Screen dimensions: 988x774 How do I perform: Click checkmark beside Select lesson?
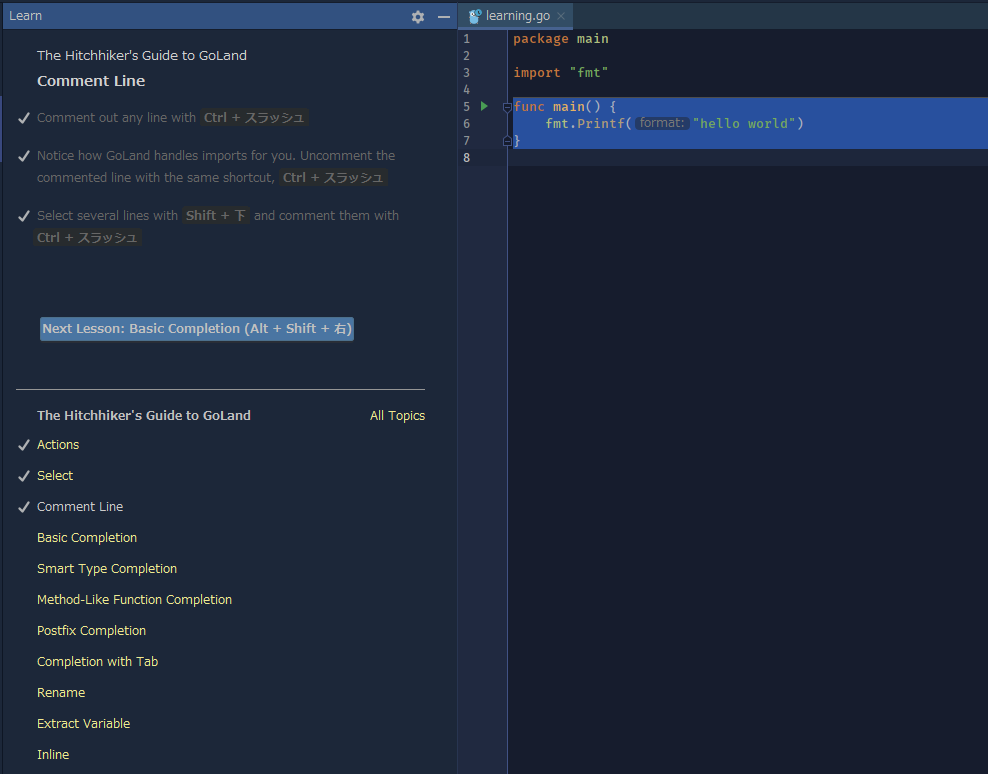pos(24,476)
